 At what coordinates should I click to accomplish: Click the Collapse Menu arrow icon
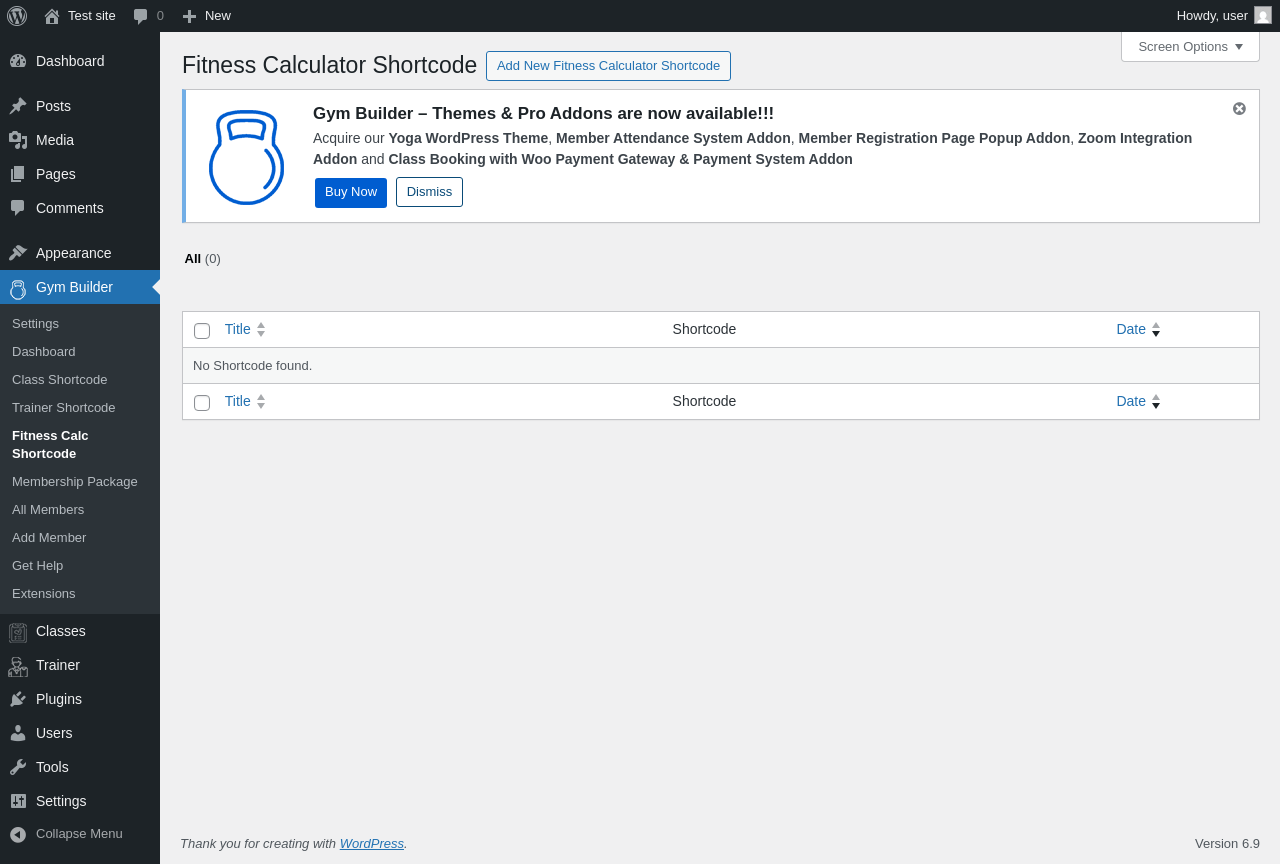18,834
